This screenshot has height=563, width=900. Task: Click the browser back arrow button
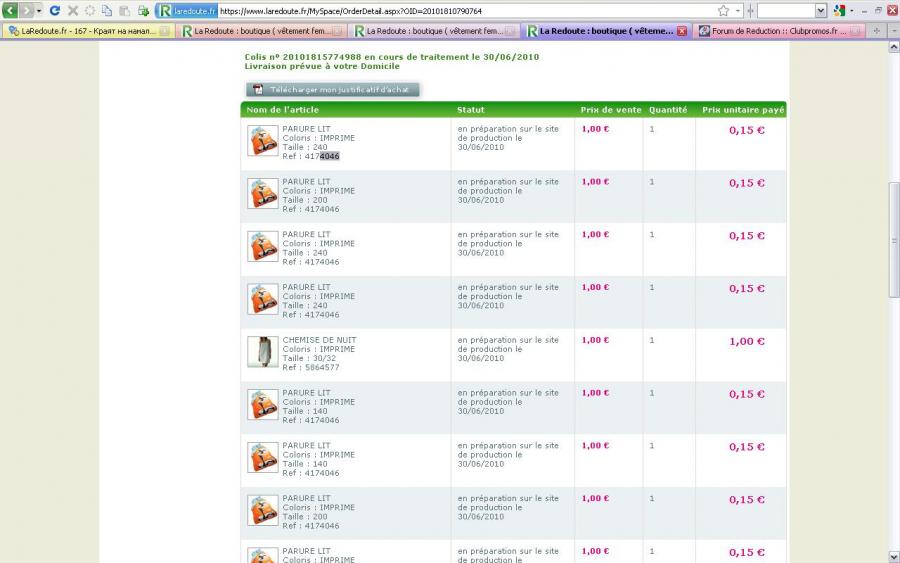(11, 10)
